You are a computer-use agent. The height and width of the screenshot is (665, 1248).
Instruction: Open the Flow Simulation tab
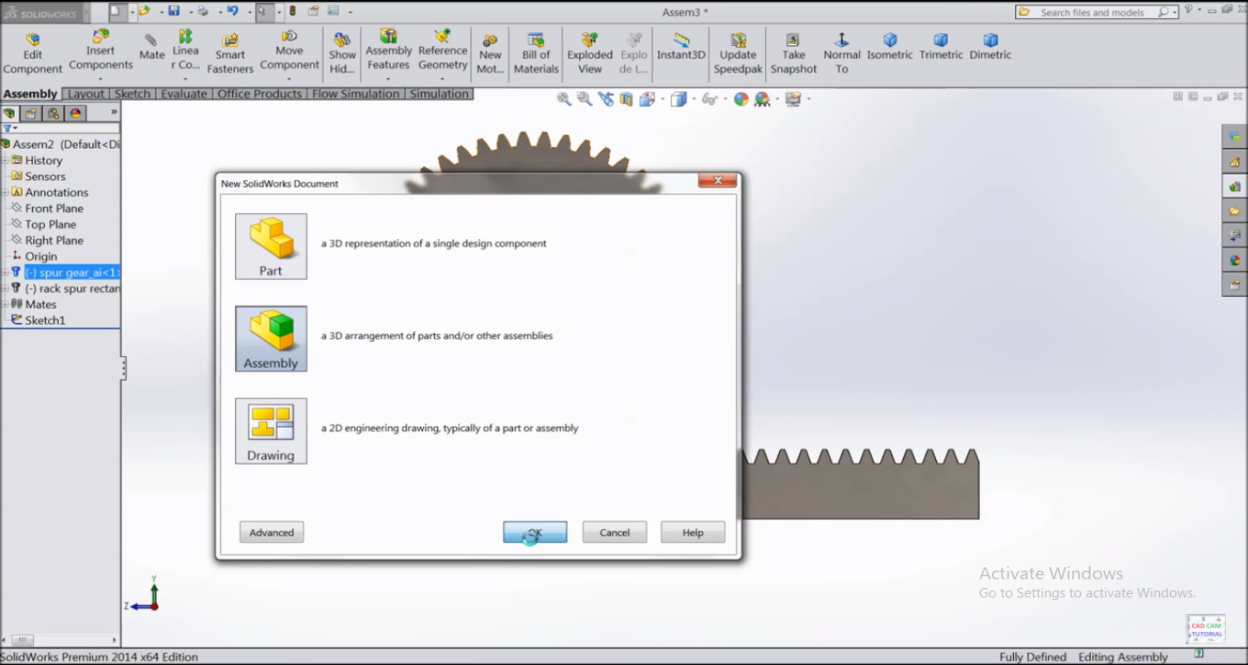(x=355, y=94)
